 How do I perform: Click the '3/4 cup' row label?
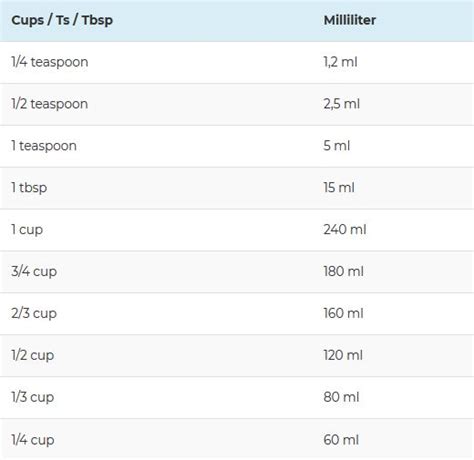[x=34, y=272]
